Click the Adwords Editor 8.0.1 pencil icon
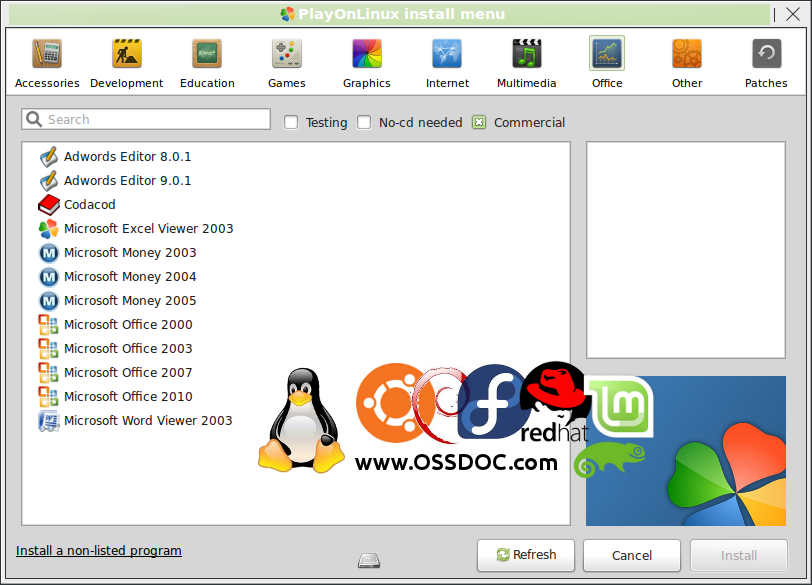The image size is (812, 585). 49,156
